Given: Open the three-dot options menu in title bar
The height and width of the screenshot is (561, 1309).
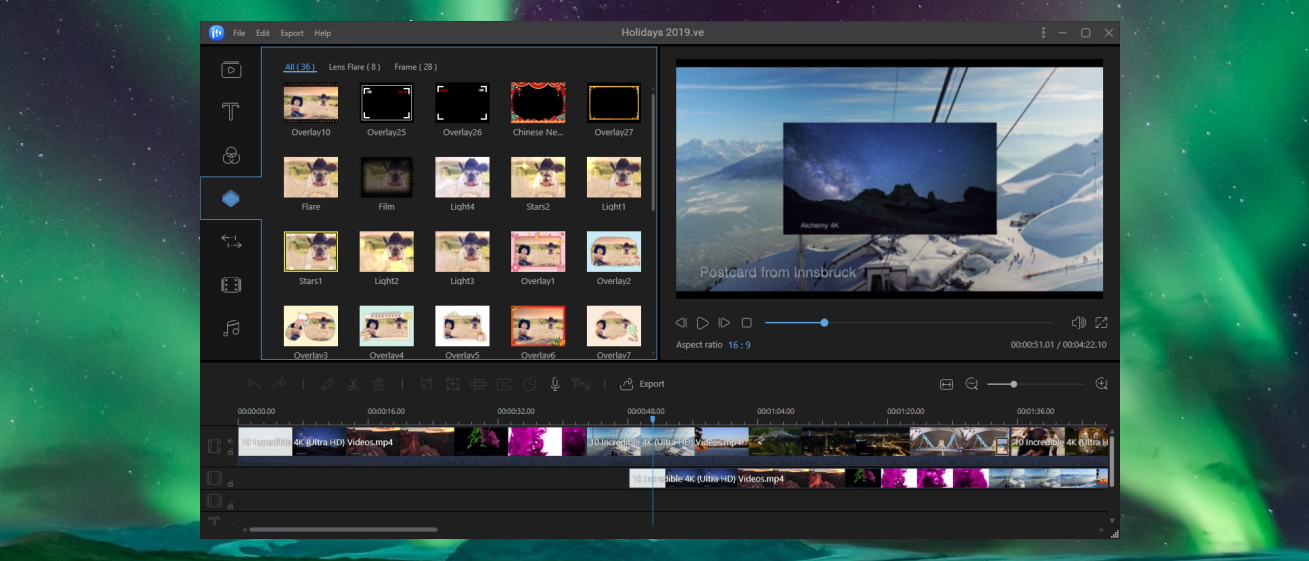Looking at the screenshot, I should point(1043,33).
